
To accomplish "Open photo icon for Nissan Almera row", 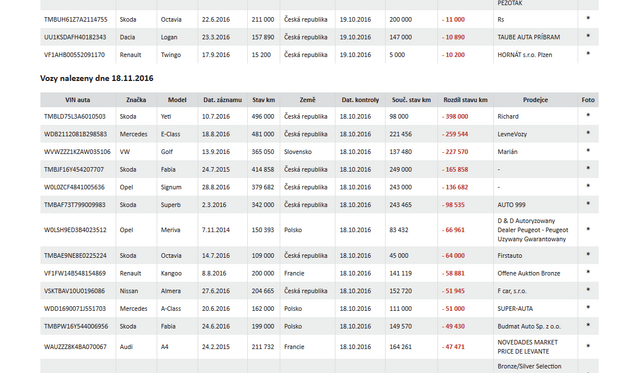I will tap(588, 289).
